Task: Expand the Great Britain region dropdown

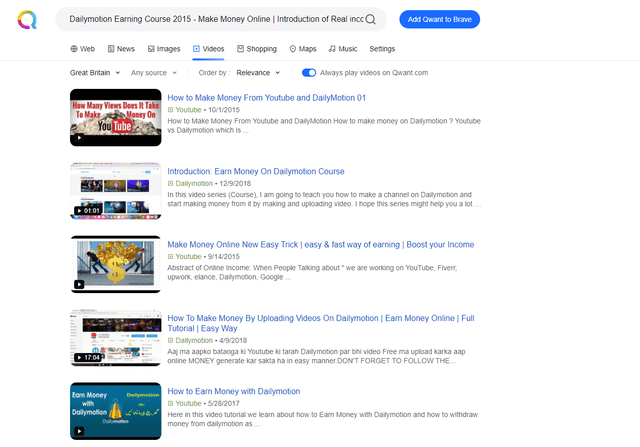Action: point(95,73)
